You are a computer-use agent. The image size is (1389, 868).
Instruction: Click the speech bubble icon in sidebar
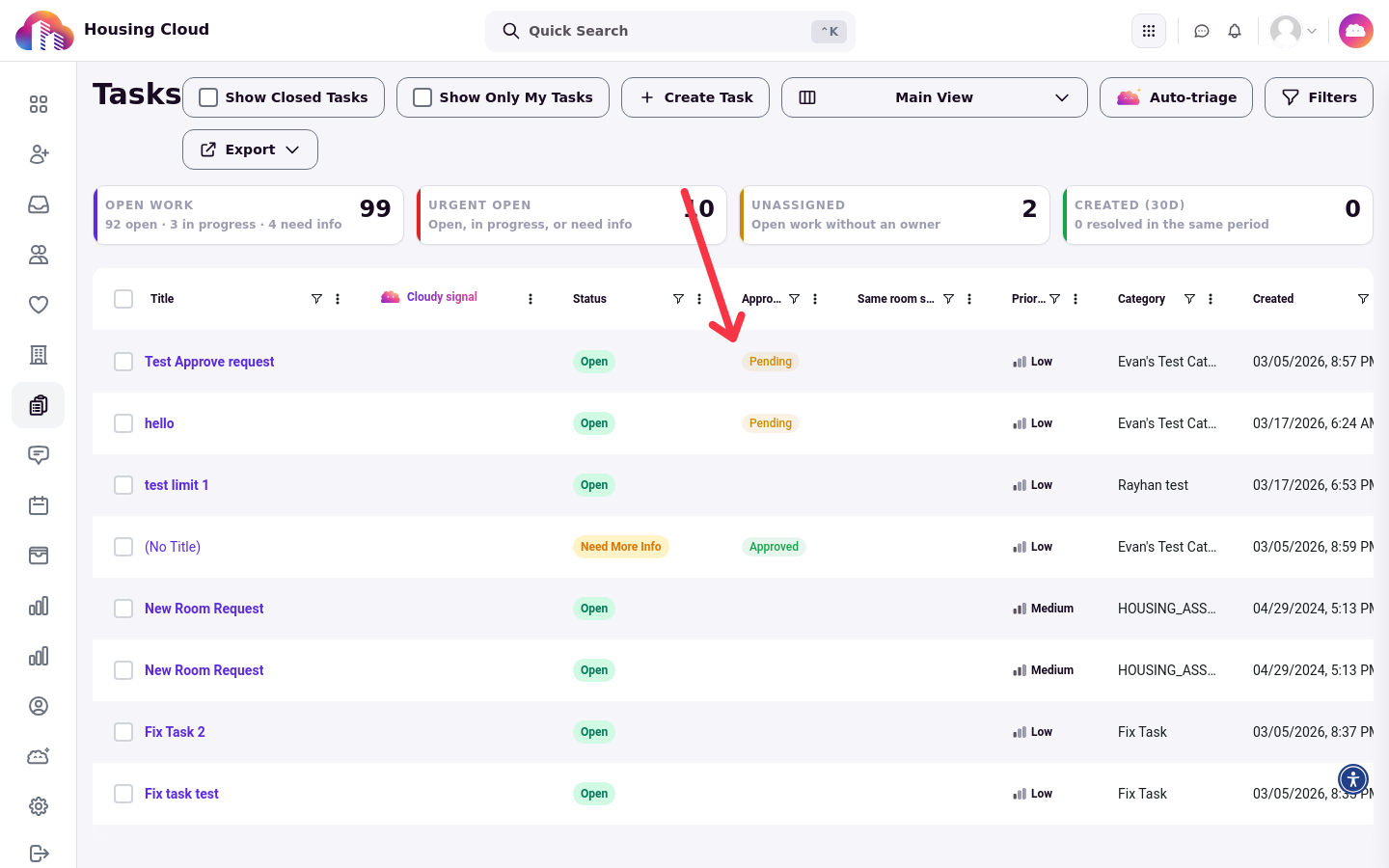tap(39, 455)
